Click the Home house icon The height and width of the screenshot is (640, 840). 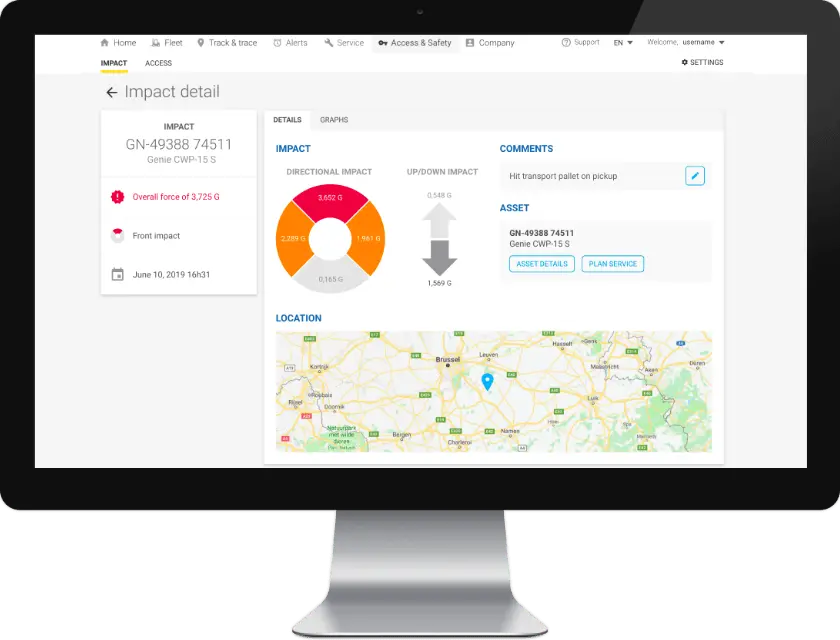coord(104,42)
